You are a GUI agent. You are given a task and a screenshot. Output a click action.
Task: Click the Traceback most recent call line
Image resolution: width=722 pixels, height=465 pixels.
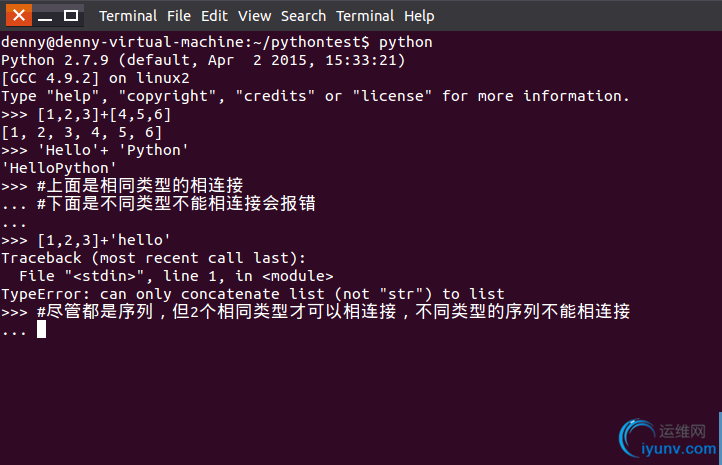pyautogui.click(x=153, y=258)
